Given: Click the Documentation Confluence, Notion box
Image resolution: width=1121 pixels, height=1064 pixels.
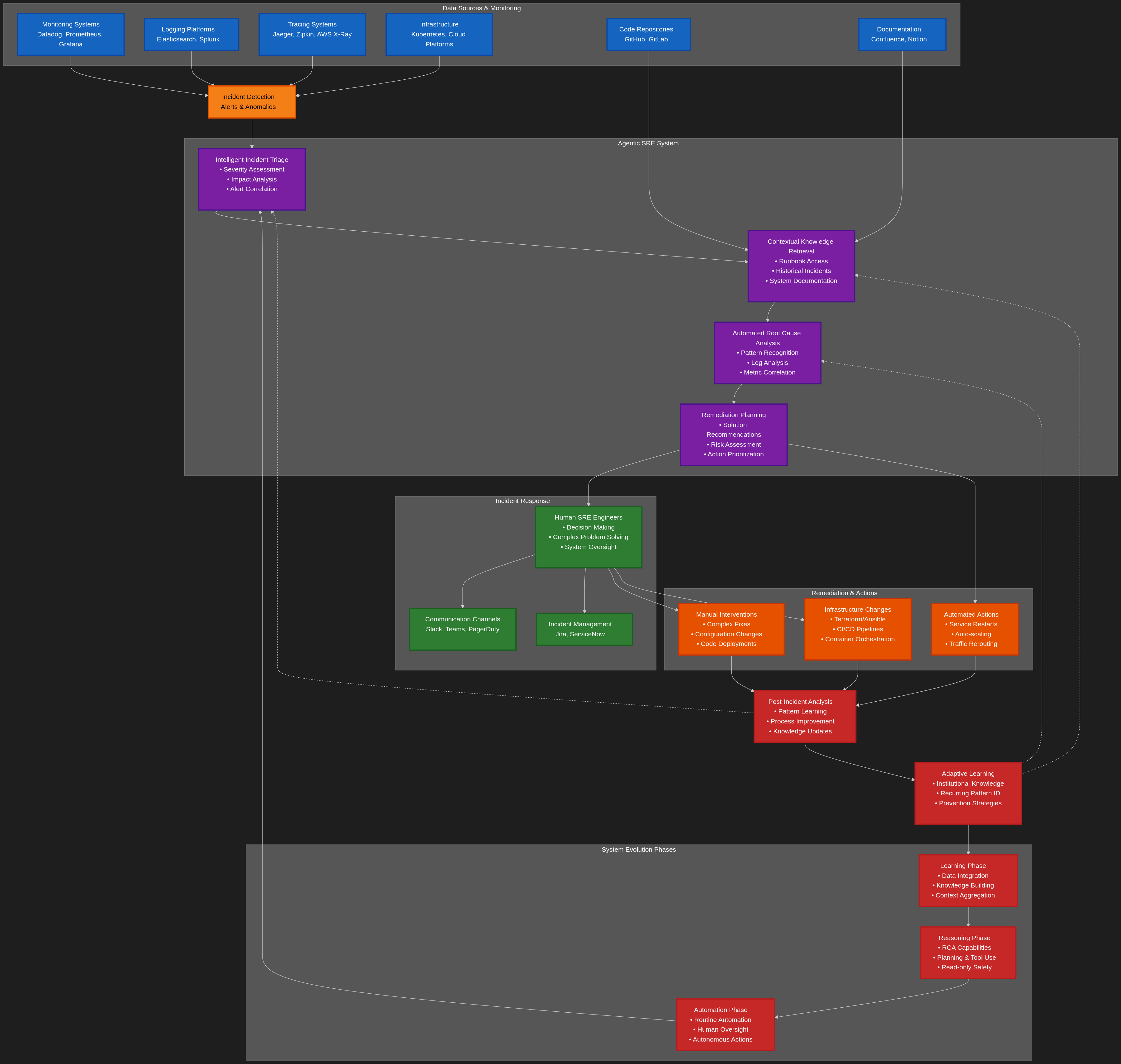Looking at the screenshot, I should pyautogui.click(x=902, y=35).
